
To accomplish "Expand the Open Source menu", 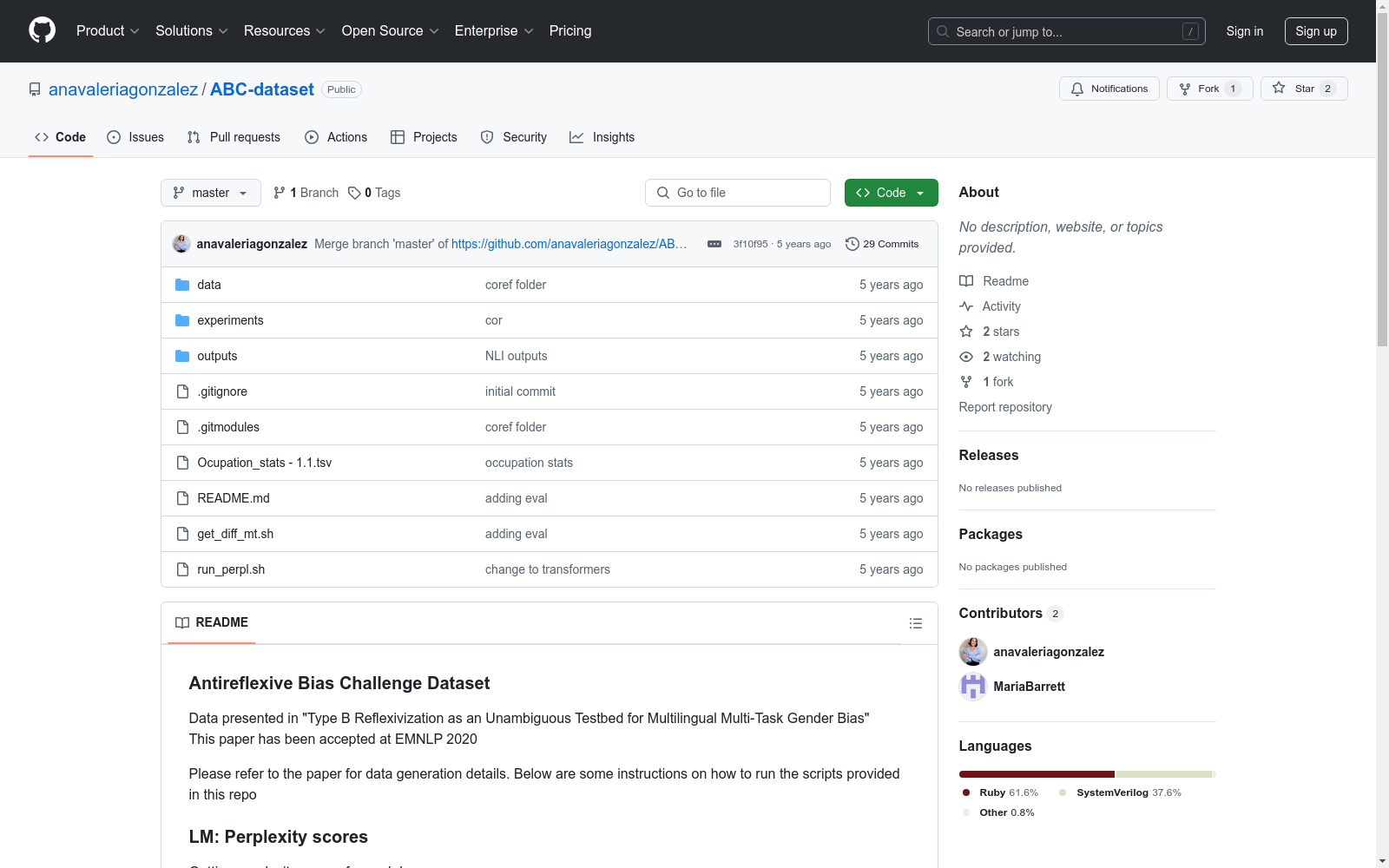I will click(x=391, y=31).
